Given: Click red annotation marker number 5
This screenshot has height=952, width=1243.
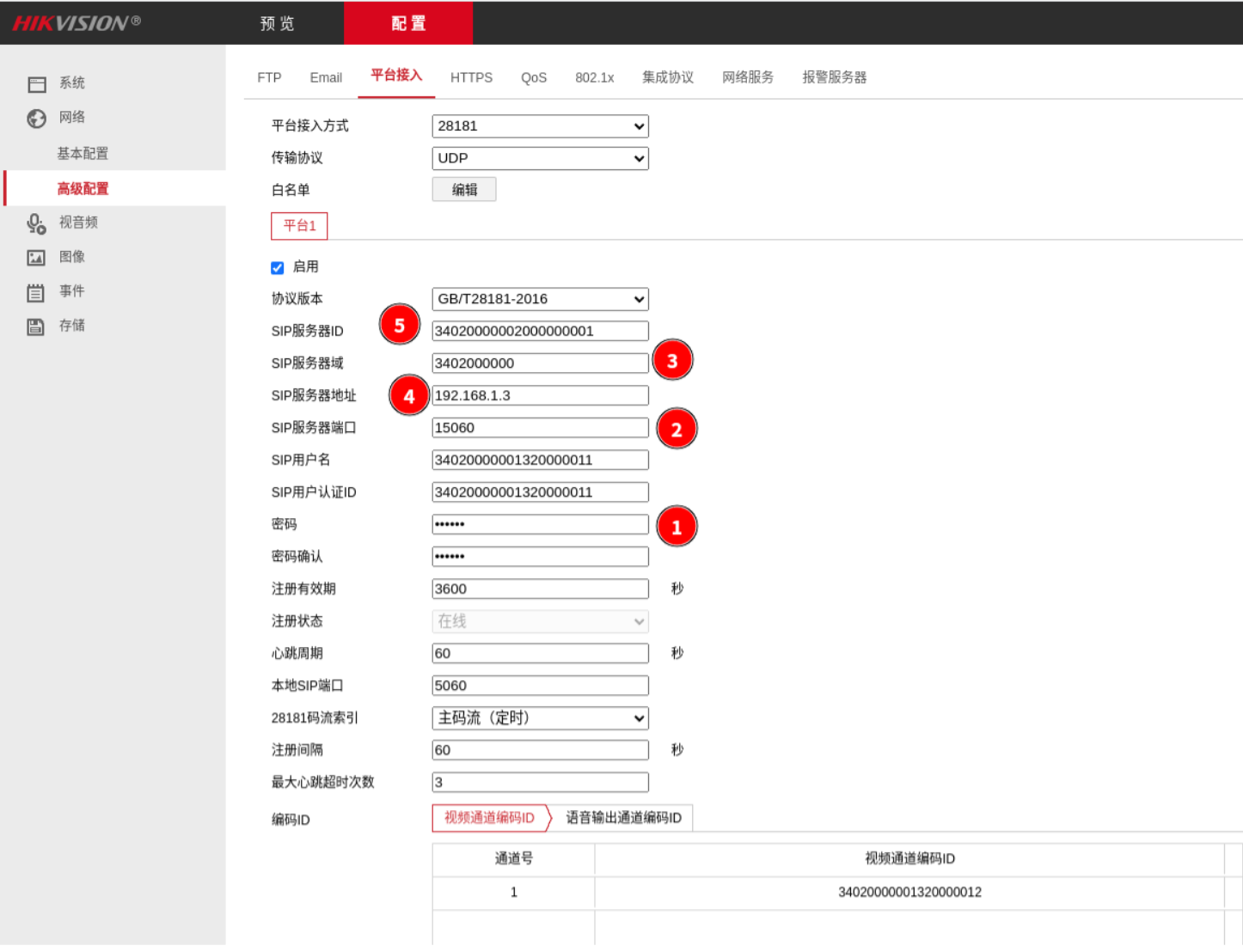Looking at the screenshot, I should pyautogui.click(x=400, y=326).
